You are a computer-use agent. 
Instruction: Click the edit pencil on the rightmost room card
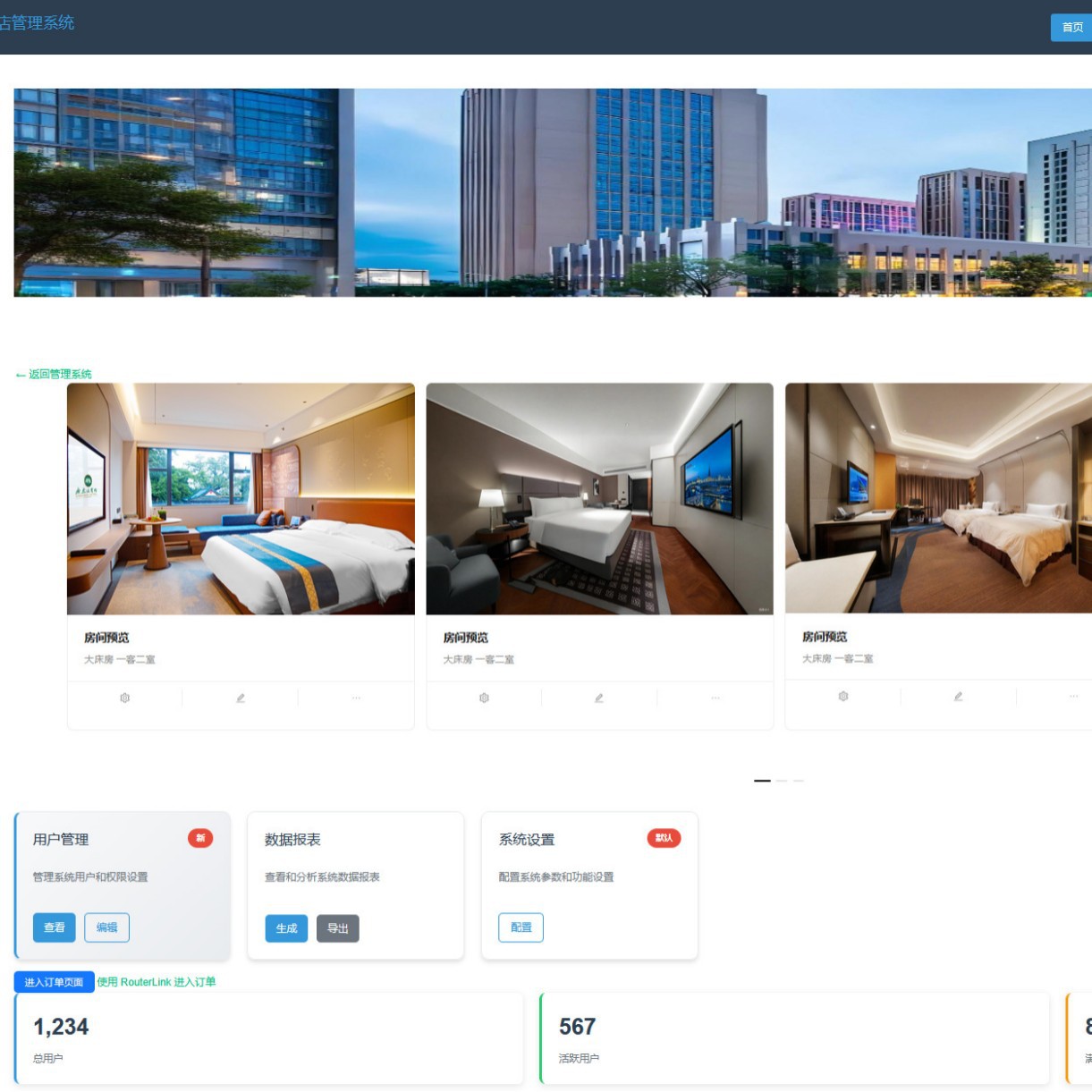tap(958, 695)
